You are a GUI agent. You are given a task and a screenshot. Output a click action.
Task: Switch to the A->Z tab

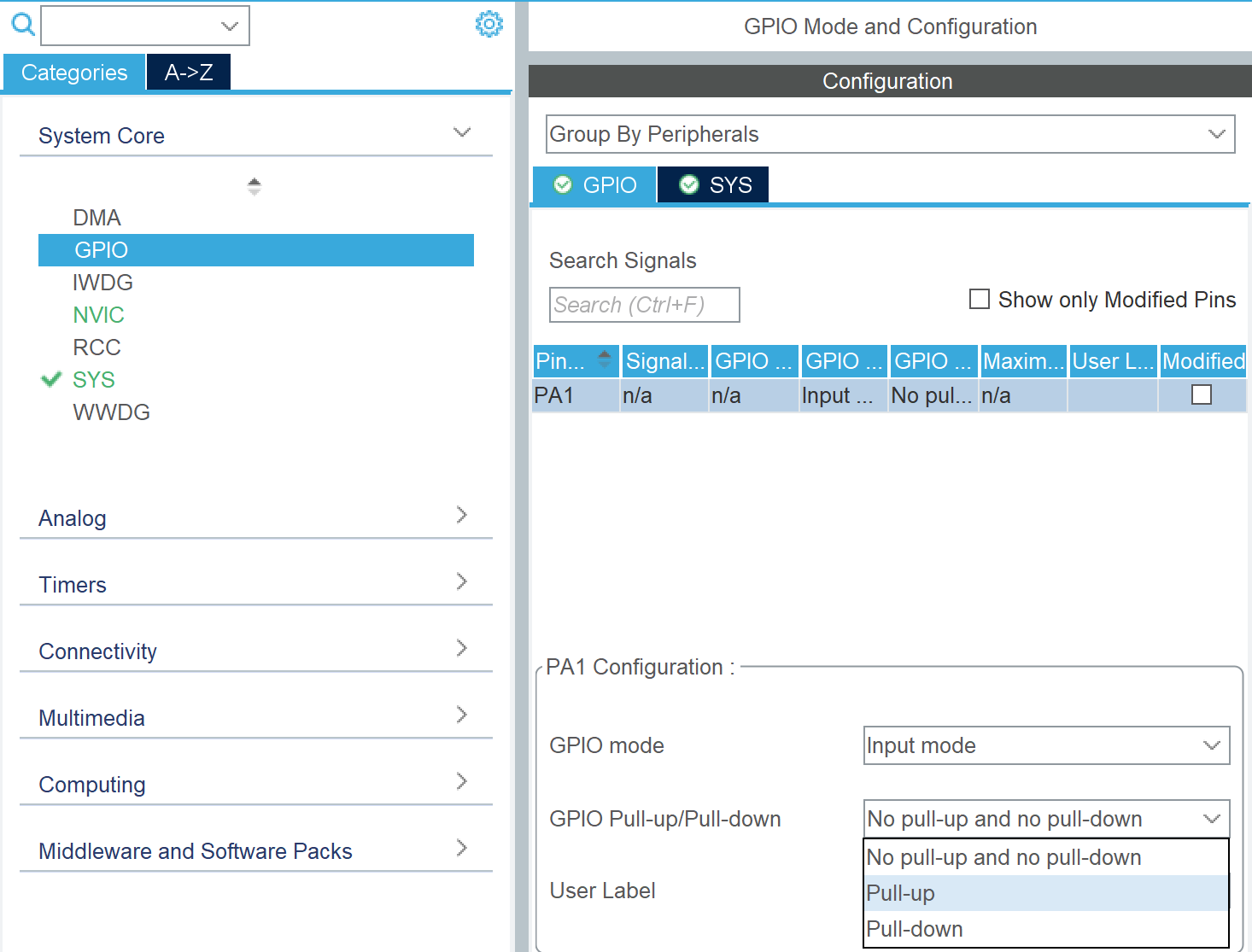pyautogui.click(x=189, y=73)
